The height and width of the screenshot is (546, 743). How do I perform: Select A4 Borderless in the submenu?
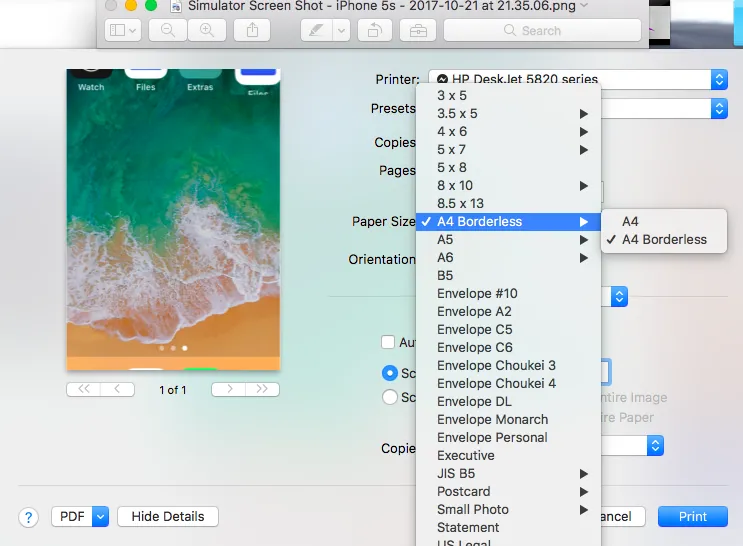click(x=664, y=240)
